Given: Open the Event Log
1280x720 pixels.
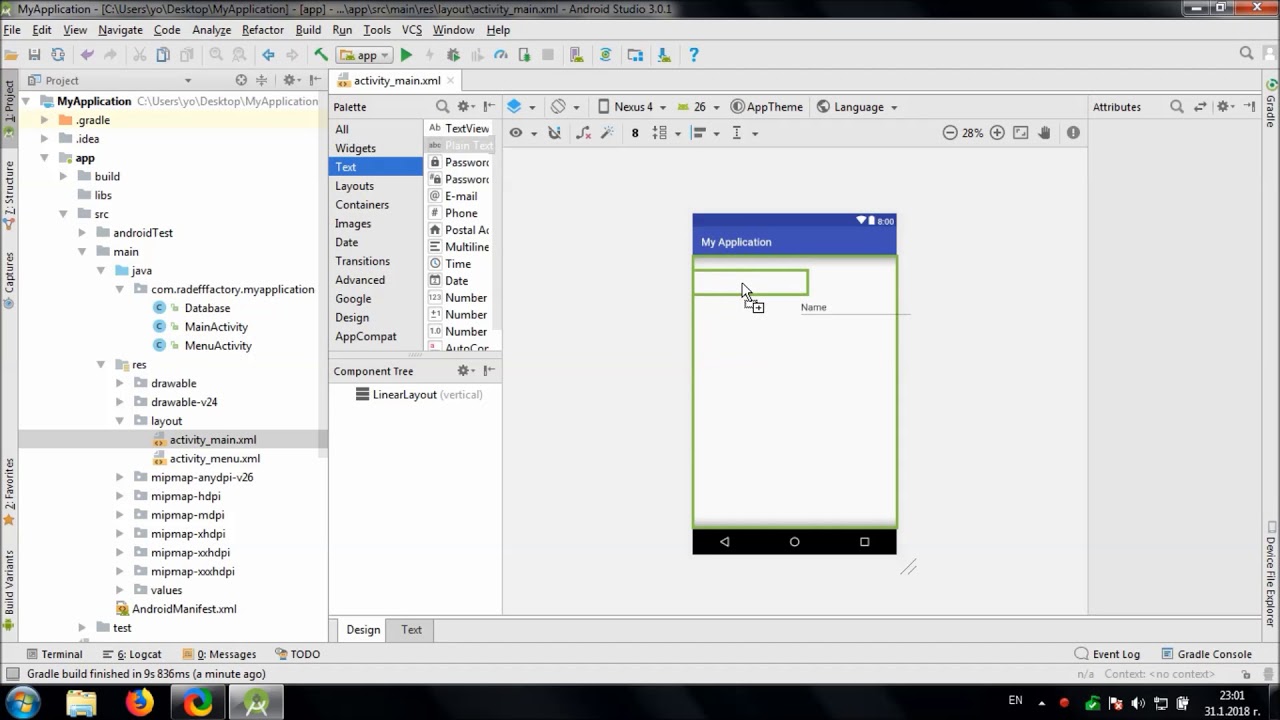Looking at the screenshot, I should pyautogui.click(x=1107, y=654).
